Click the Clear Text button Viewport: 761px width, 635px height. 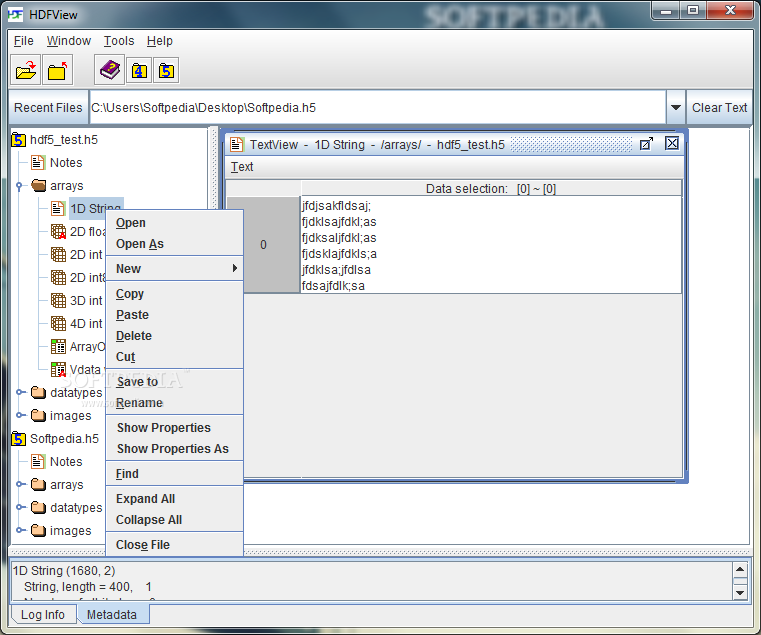[x=719, y=107]
